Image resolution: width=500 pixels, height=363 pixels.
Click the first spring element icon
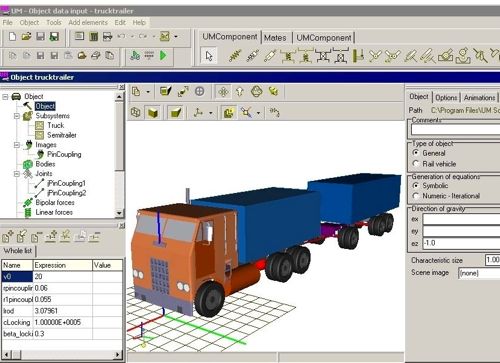[235, 56]
